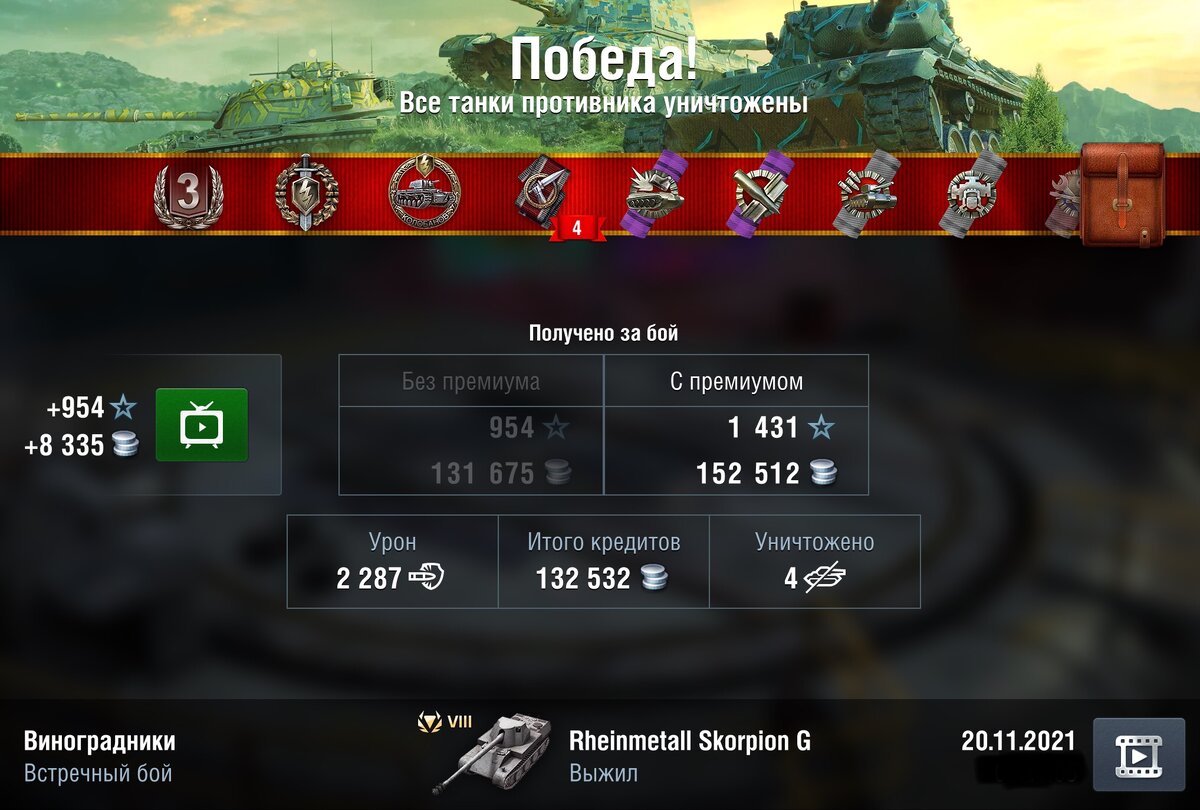Image resolution: width=1200 pixels, height=810 pixels.
Task: Click the 'Виноградники' map name
Action: point(100,741)
